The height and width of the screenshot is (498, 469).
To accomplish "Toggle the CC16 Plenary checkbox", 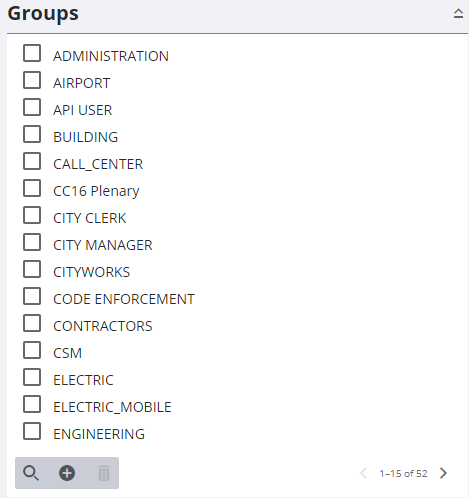I will [x=32, y=188].
